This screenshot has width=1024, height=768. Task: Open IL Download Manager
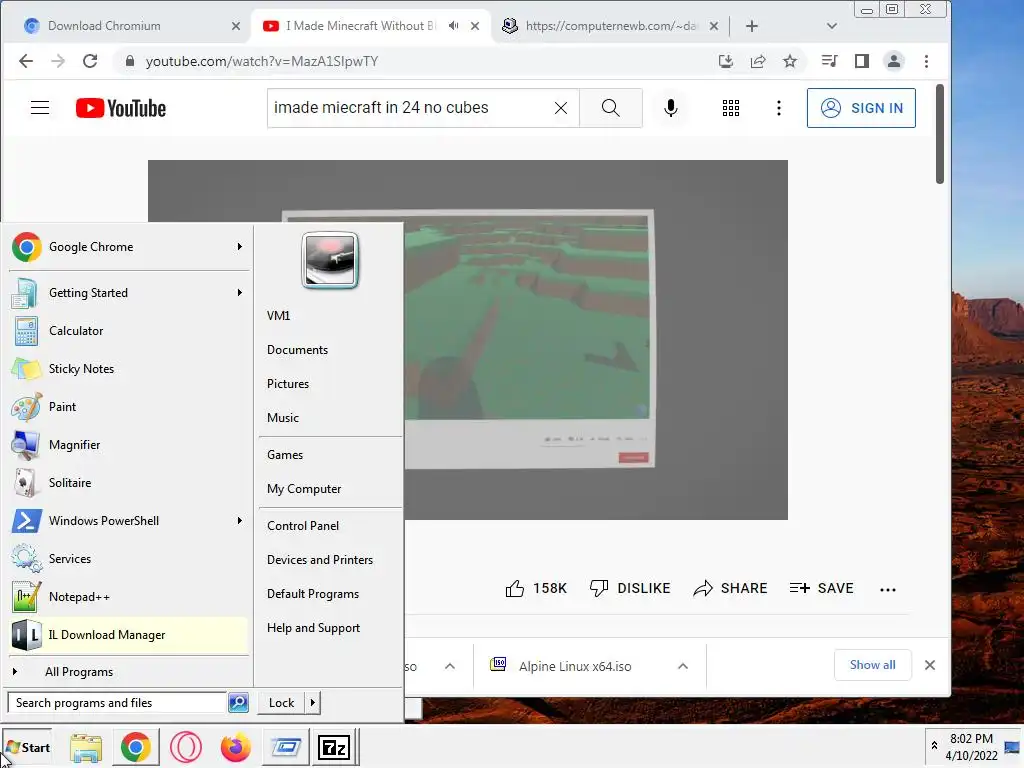[128, 635]
